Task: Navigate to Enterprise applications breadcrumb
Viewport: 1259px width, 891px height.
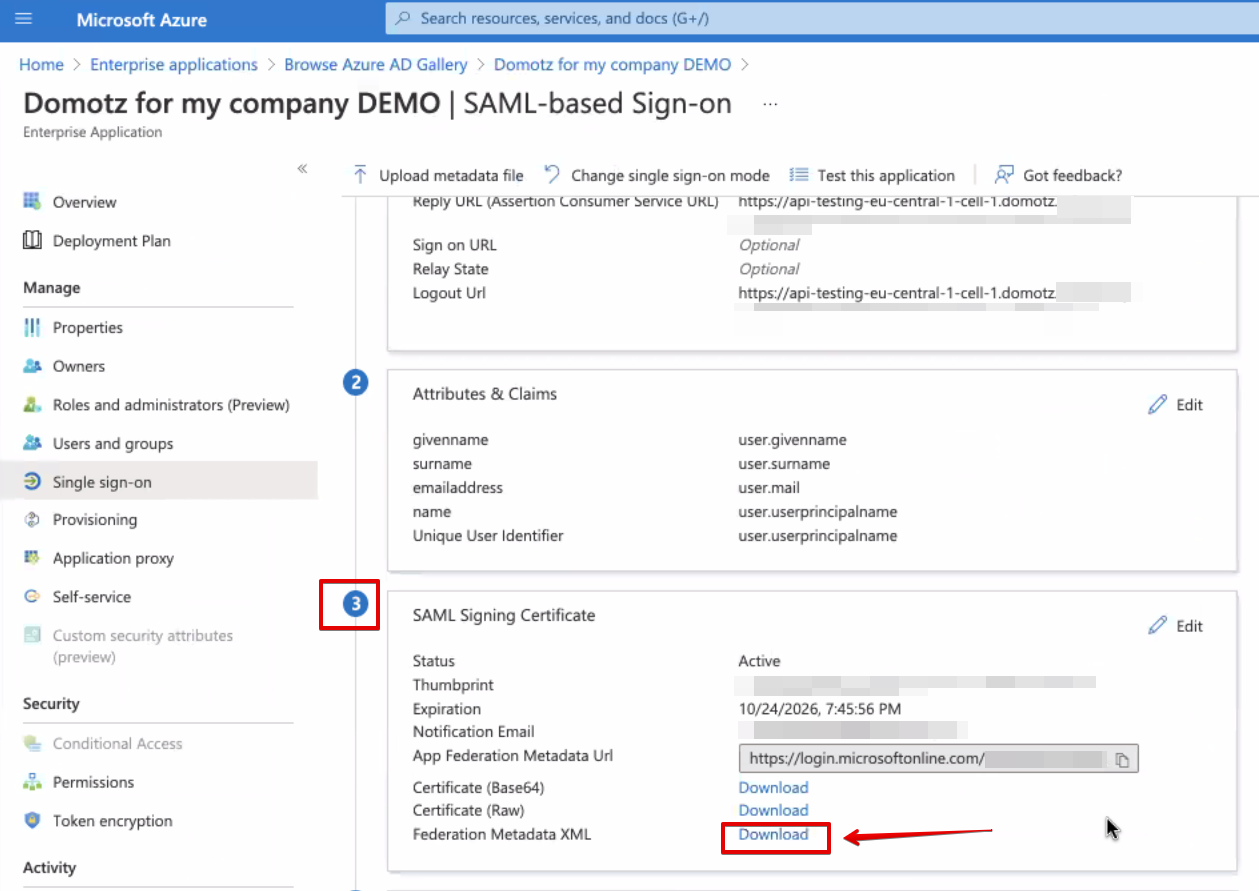Action: pos(173,64)
